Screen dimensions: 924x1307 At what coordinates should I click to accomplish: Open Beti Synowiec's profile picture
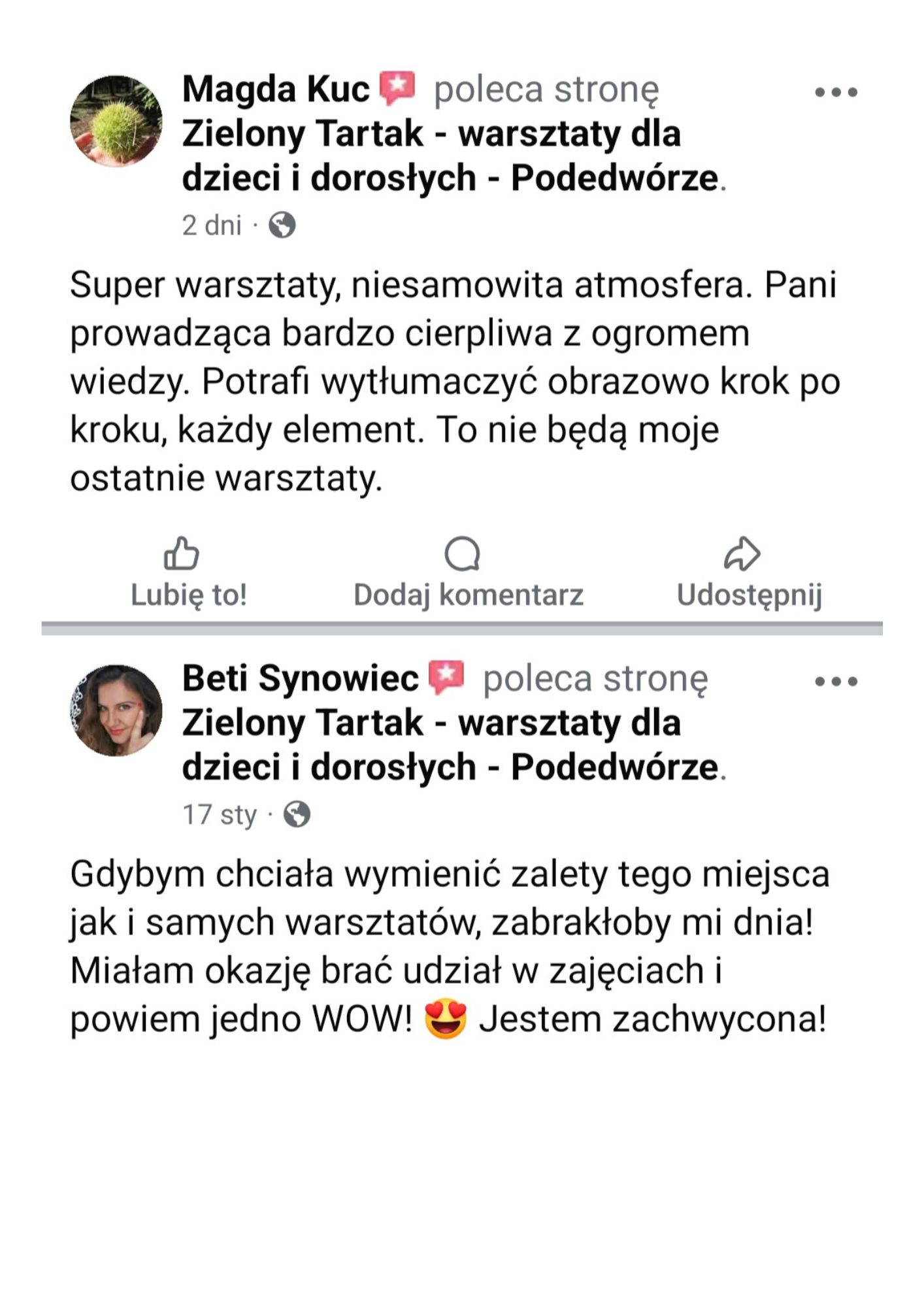click(x=116, y=710)
